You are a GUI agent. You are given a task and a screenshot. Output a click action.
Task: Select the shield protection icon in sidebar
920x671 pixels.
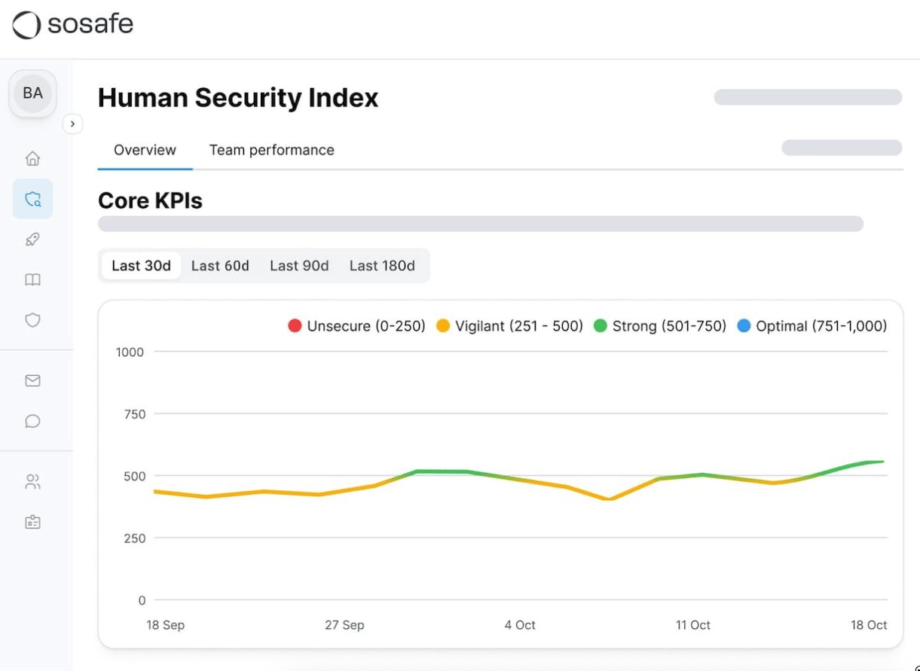tap(32, 319)
